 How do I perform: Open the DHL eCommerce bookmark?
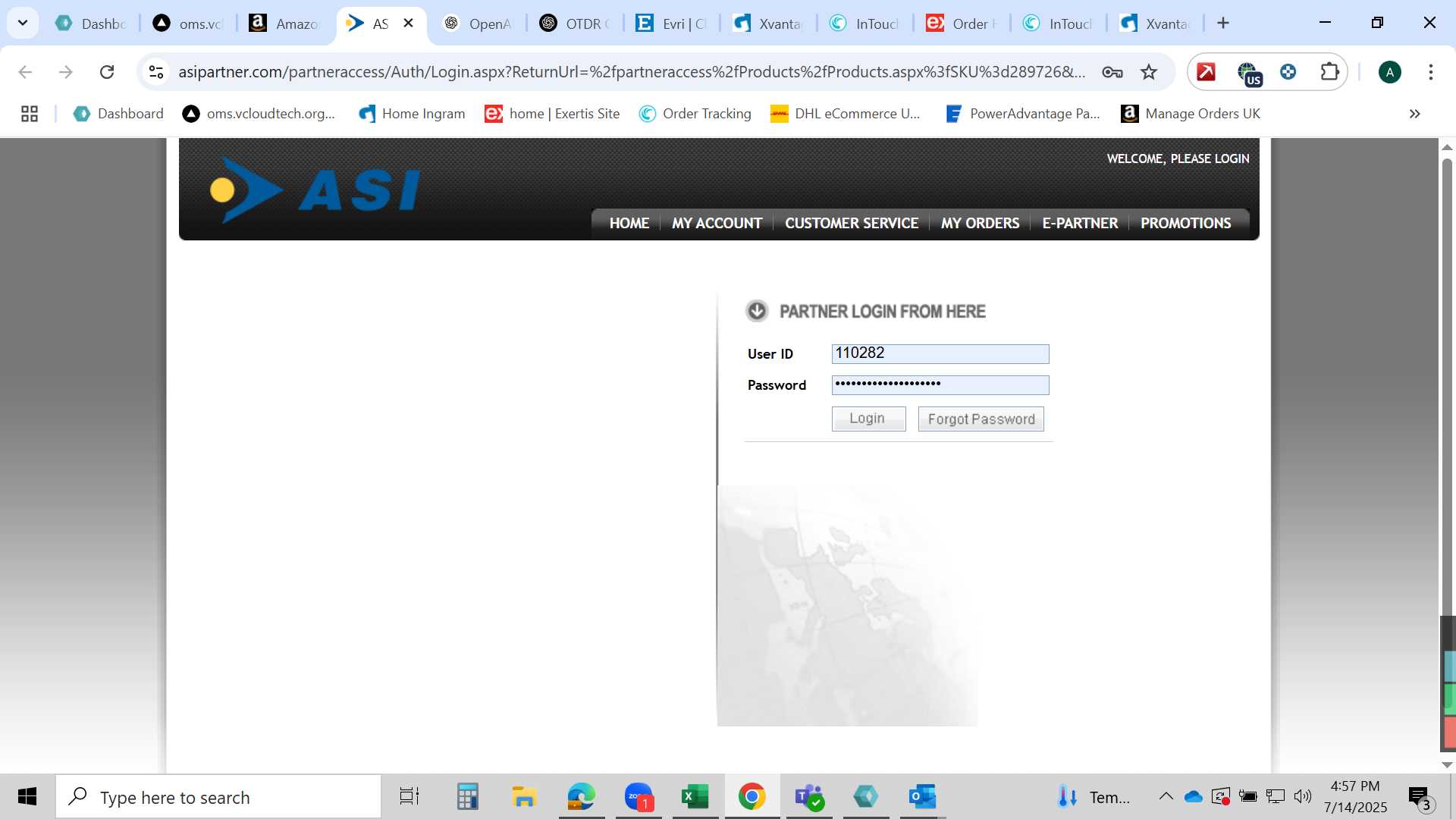845,114
